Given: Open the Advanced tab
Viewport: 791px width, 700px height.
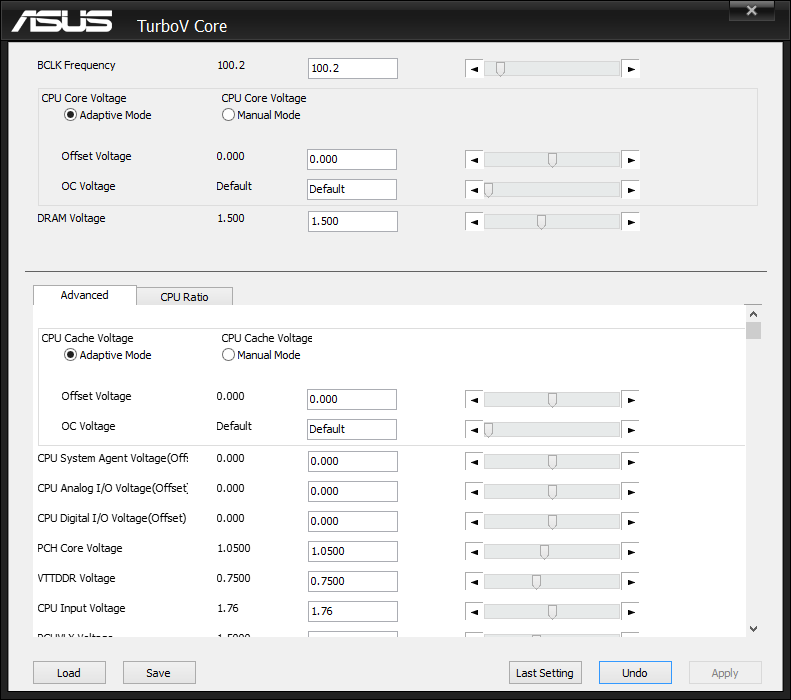Looking at the screenshot, I should coord(84,295).
